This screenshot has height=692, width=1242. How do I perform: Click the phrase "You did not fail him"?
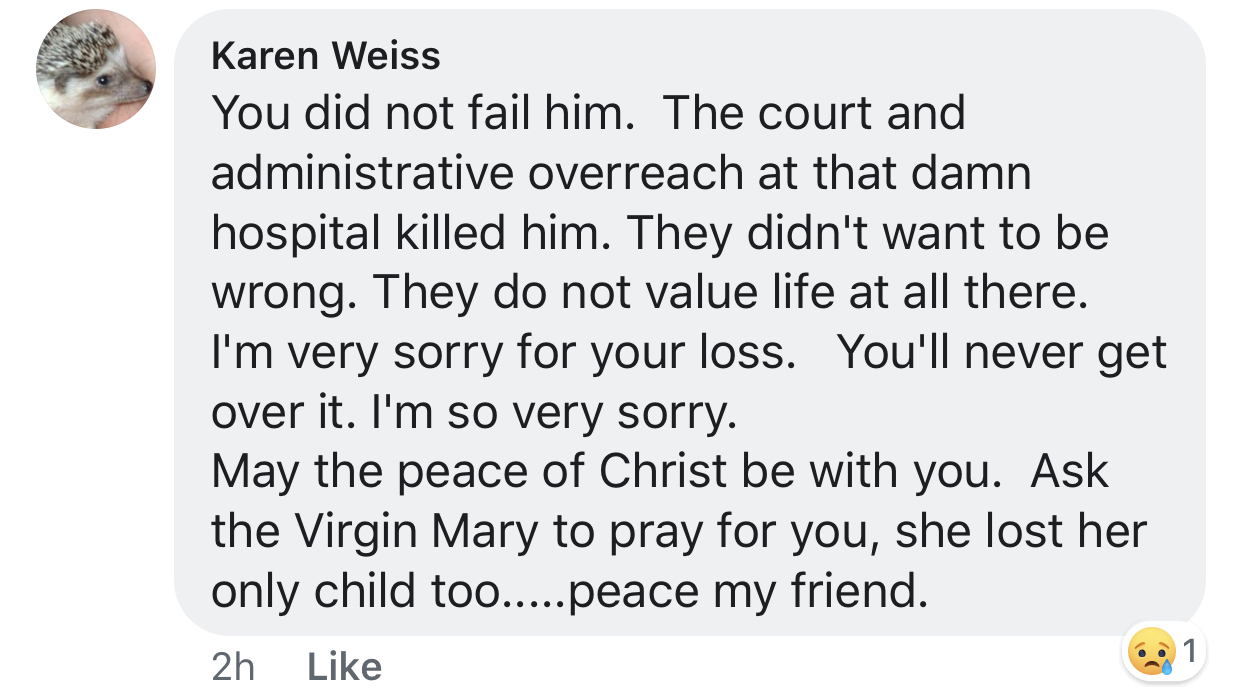pos(418,113)
